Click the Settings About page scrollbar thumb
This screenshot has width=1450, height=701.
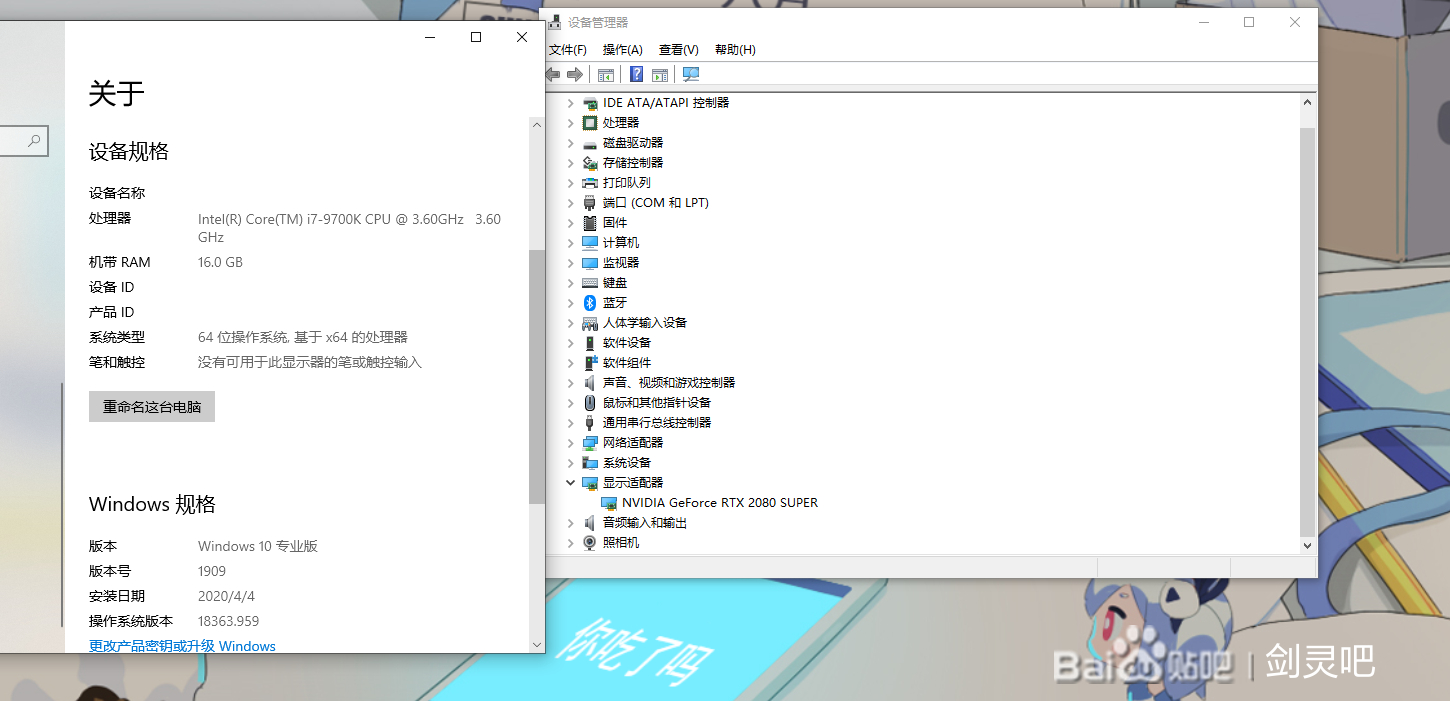click(x=537, y=376)
